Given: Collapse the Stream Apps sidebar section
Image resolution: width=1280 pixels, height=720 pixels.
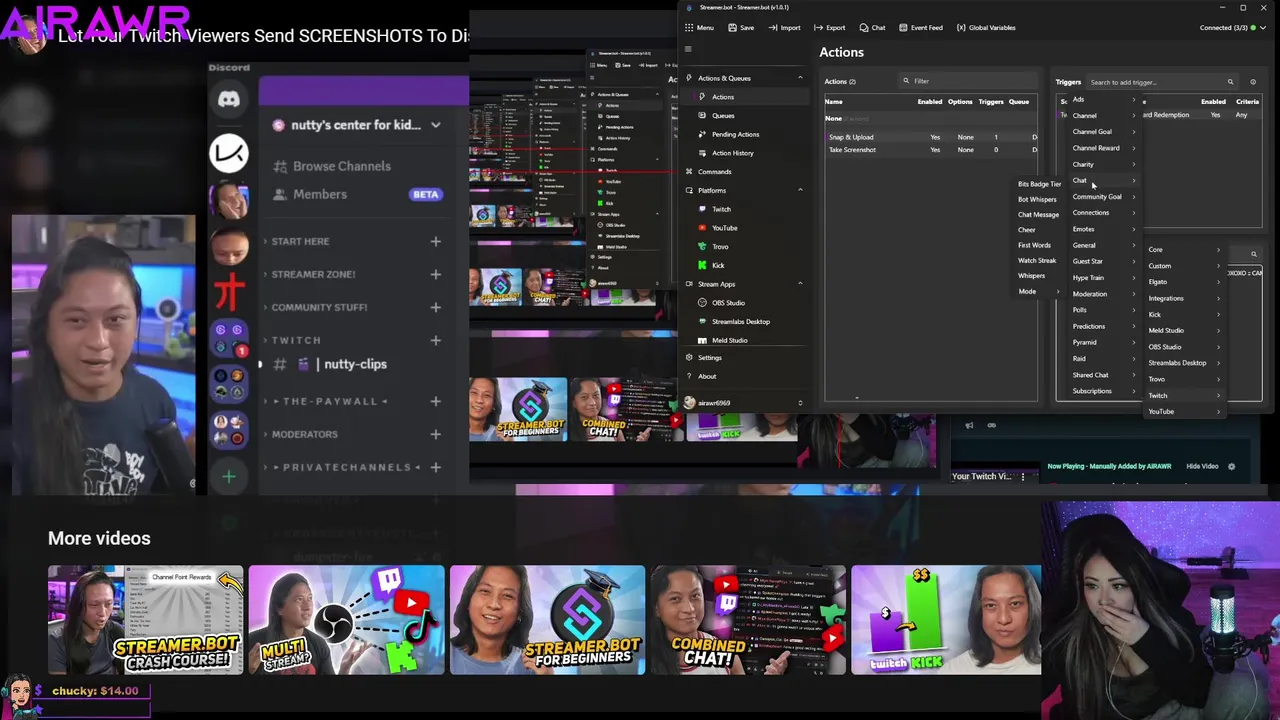Looking at the screenshot, I should (x=800, y=284).
